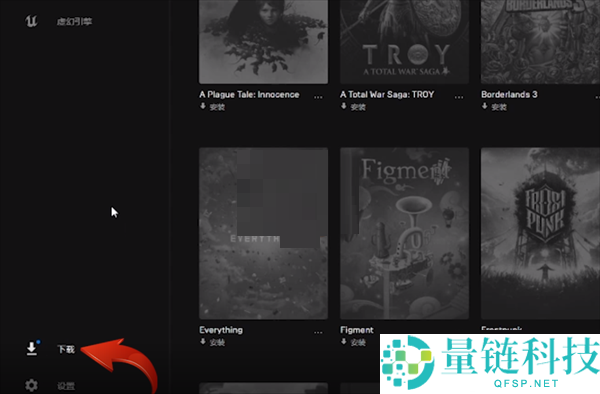This screenshot has width=600, height=394.
Task: Open the 虚幻引擎 sidebar entry
Action: tap(74, 21)
